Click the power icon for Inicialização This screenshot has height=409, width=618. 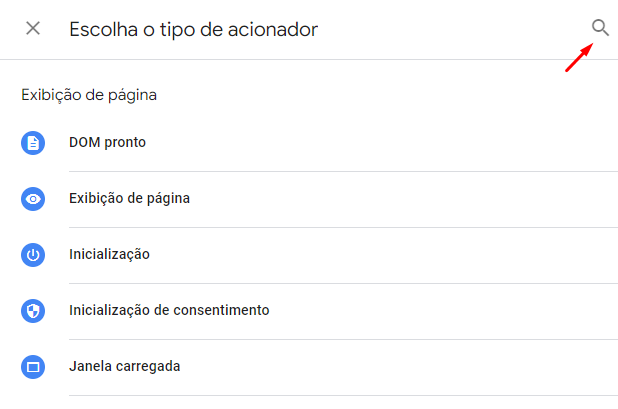(33, 255)
